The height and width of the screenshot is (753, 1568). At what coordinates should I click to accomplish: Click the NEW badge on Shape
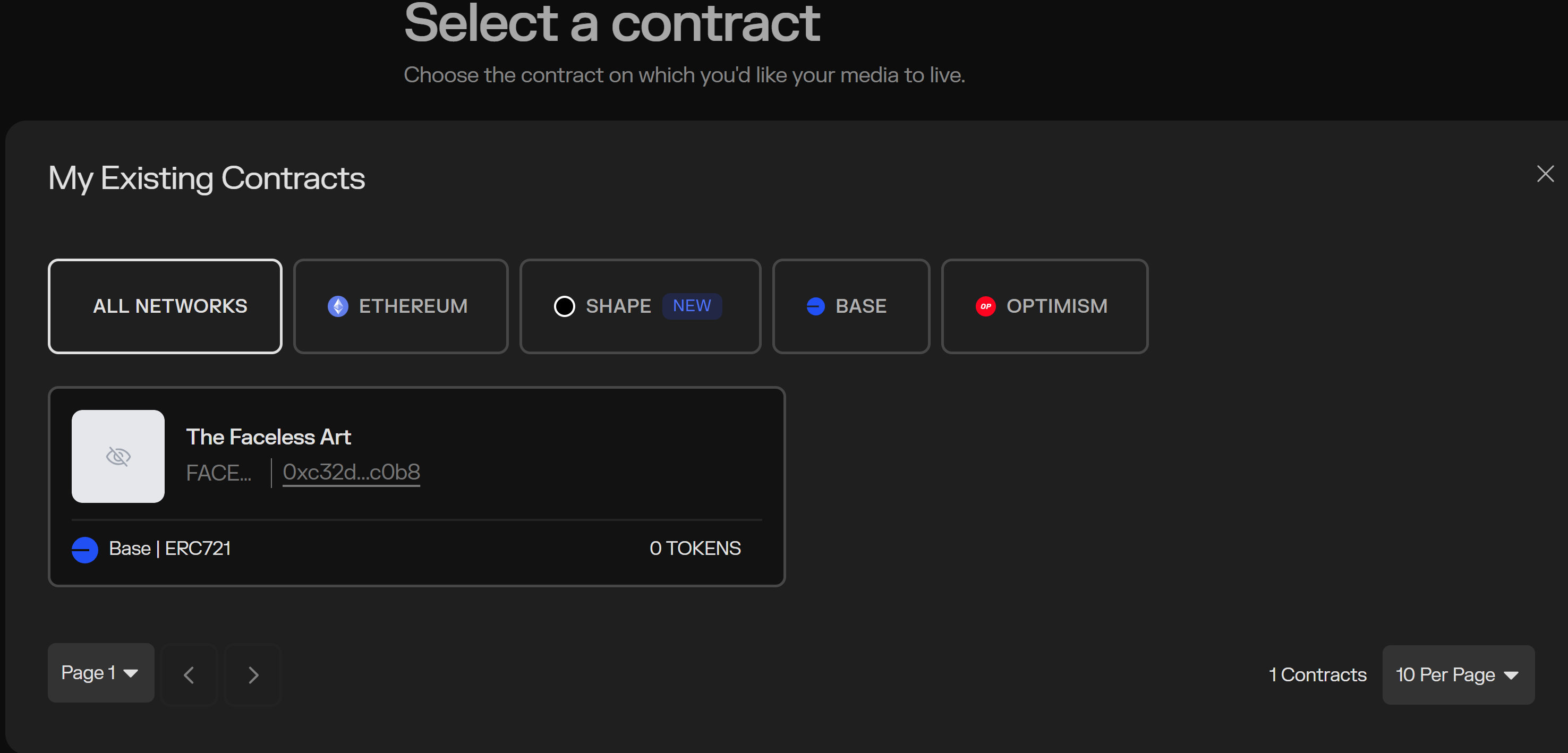[x=692, y=305]
